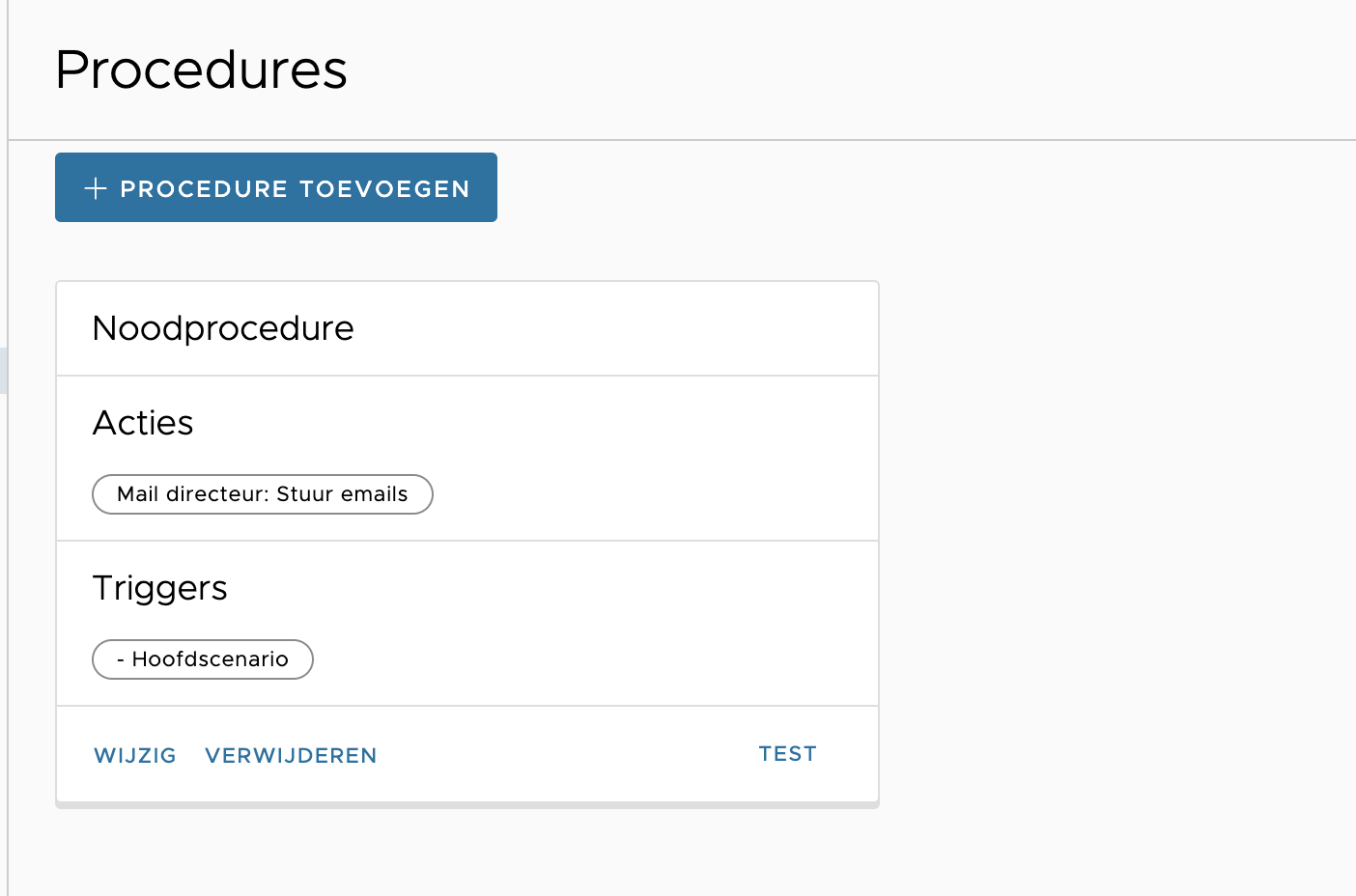Viewport: 1356px width, 896px height.
Task: Open the Noodprocedure card title
Action: tap(222, 328)
